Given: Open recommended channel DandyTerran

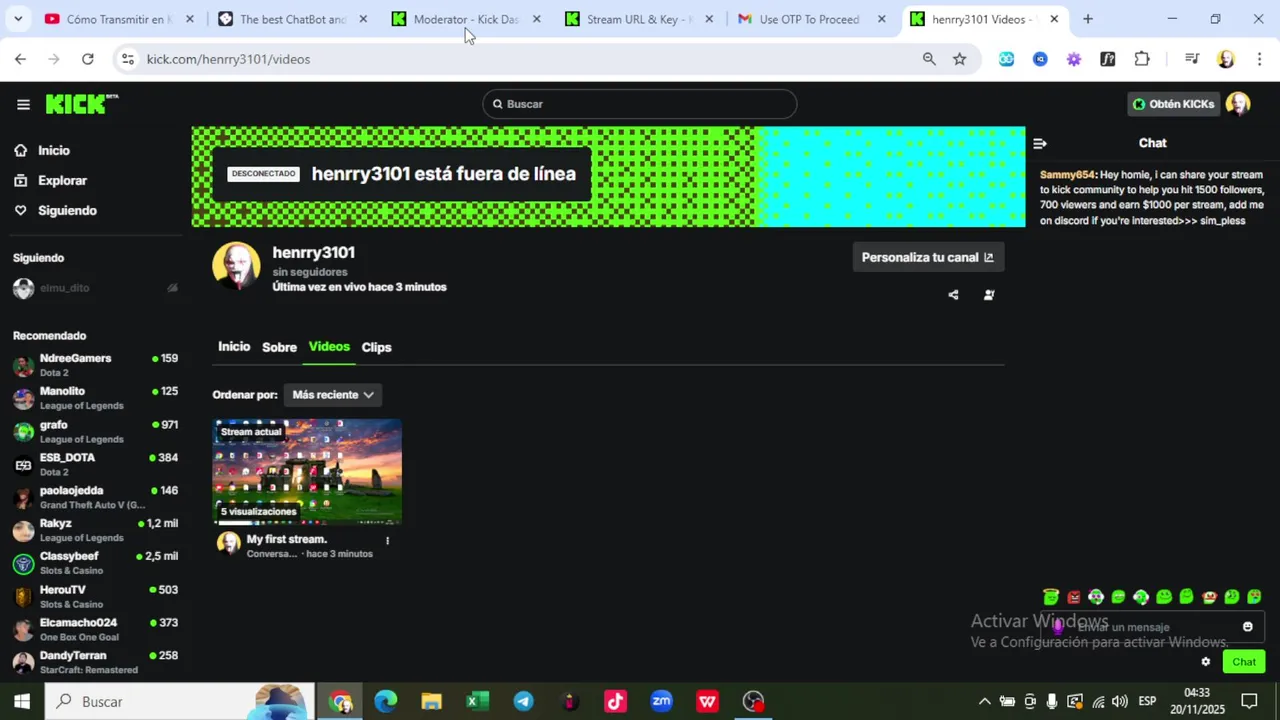Looking at the screenshot, I should coord(95,662).
